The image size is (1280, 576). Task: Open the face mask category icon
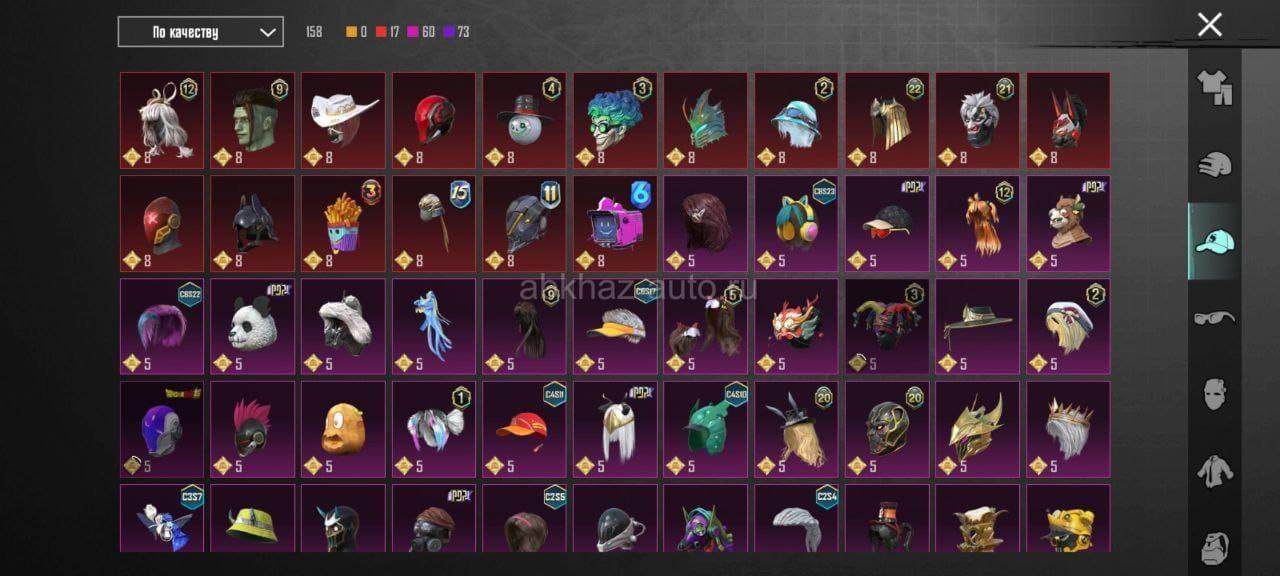point(1215,393)
